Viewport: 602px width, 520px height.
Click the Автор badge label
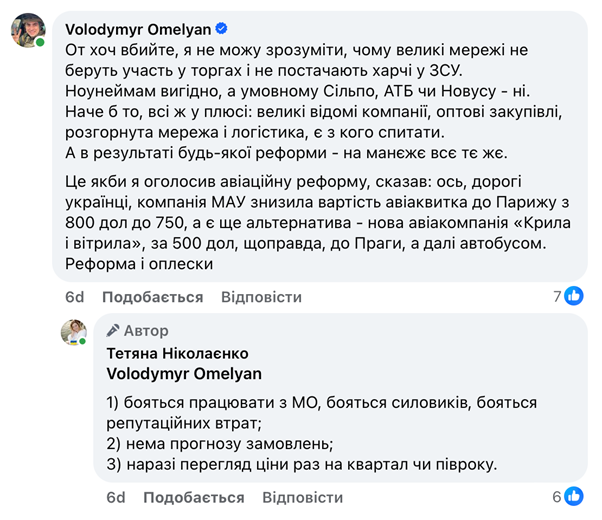(x=147, y=331)
